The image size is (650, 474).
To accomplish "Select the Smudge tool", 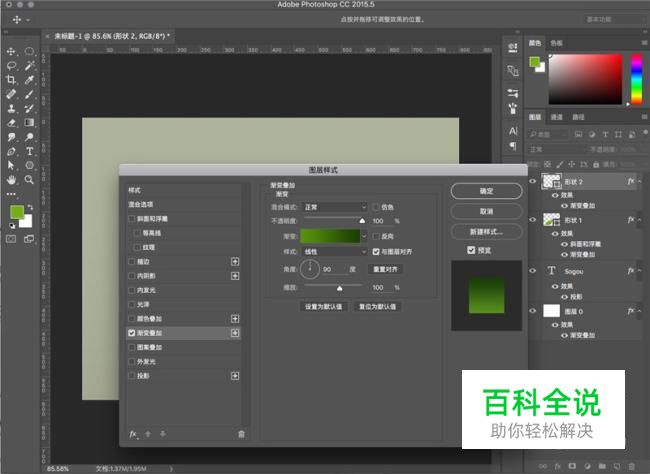I will [11, 137].
